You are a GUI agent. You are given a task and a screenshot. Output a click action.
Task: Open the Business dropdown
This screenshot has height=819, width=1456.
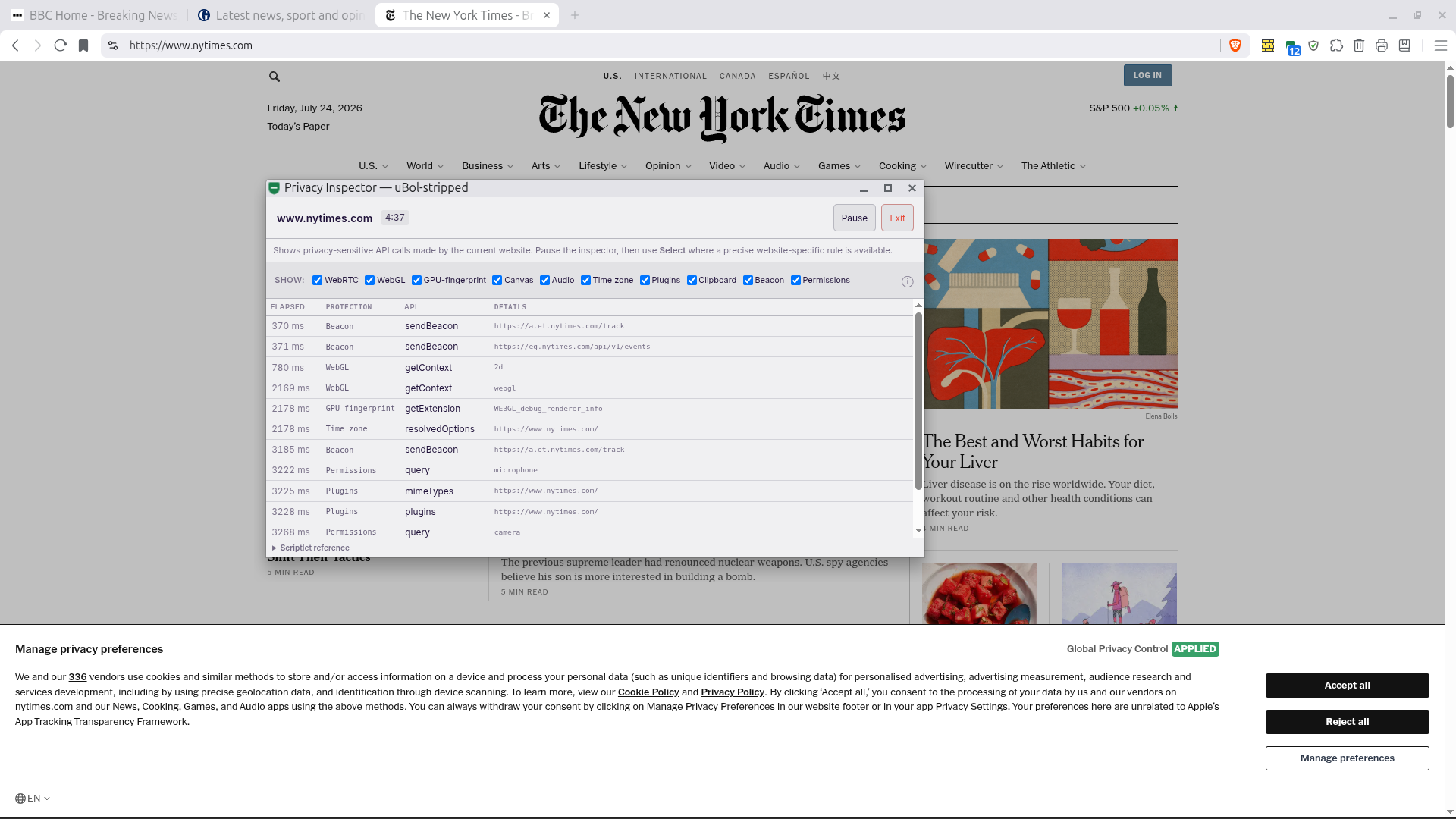pos(488,166)
